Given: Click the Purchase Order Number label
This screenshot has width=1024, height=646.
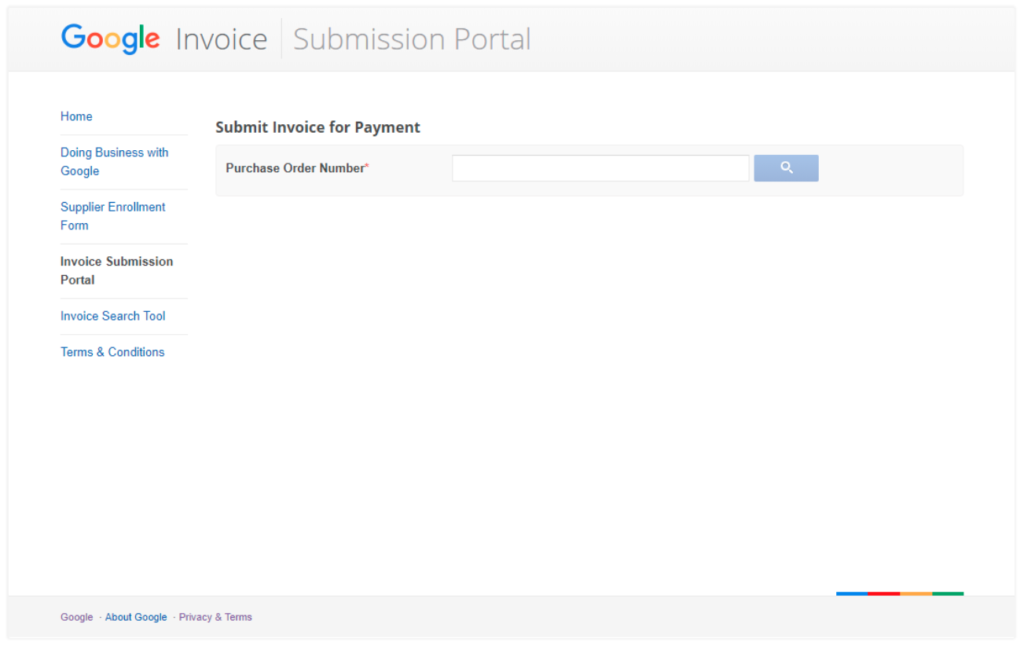Looking at the screenshot, I should click(296, 168).
